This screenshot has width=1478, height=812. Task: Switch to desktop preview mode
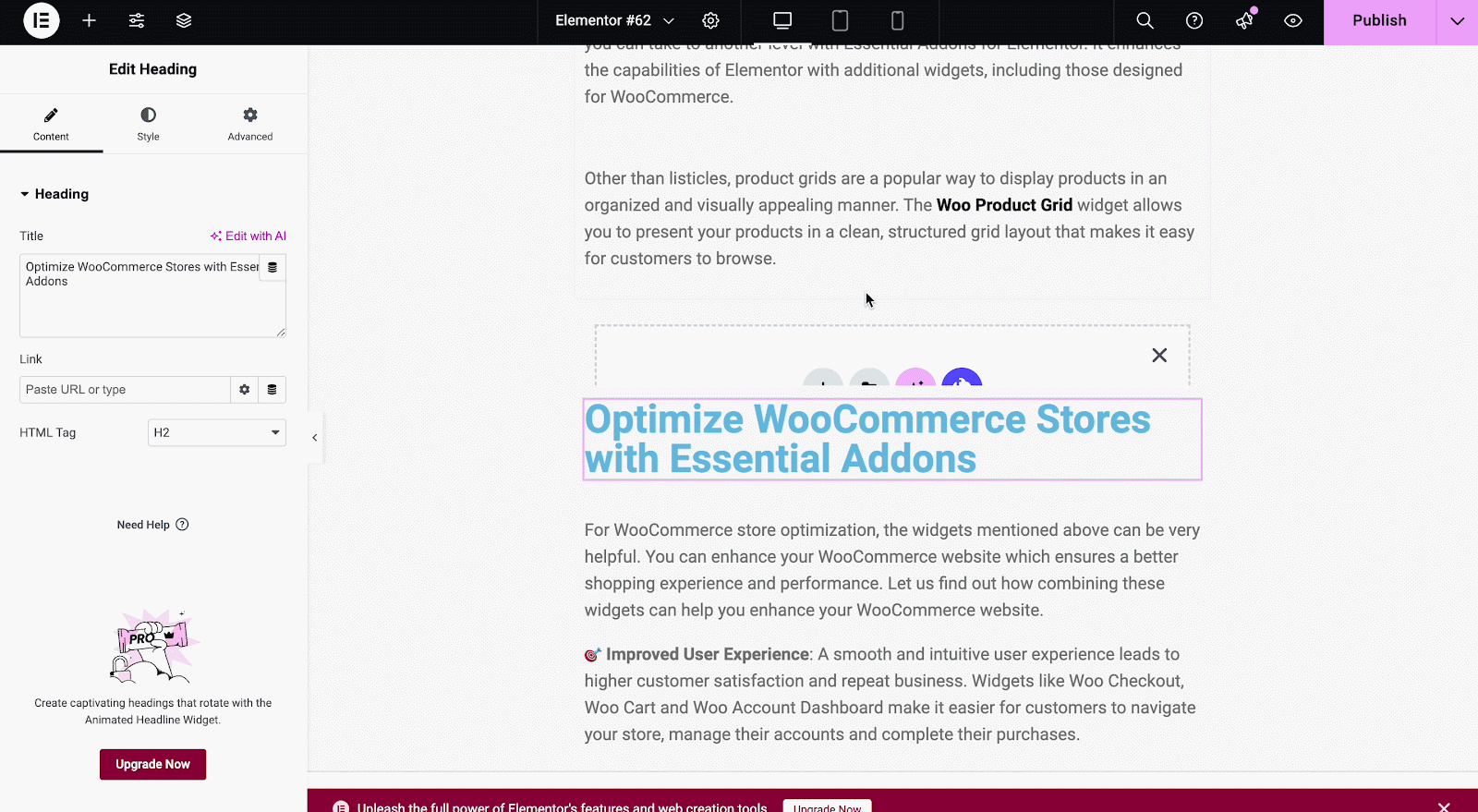pos(782,20)
